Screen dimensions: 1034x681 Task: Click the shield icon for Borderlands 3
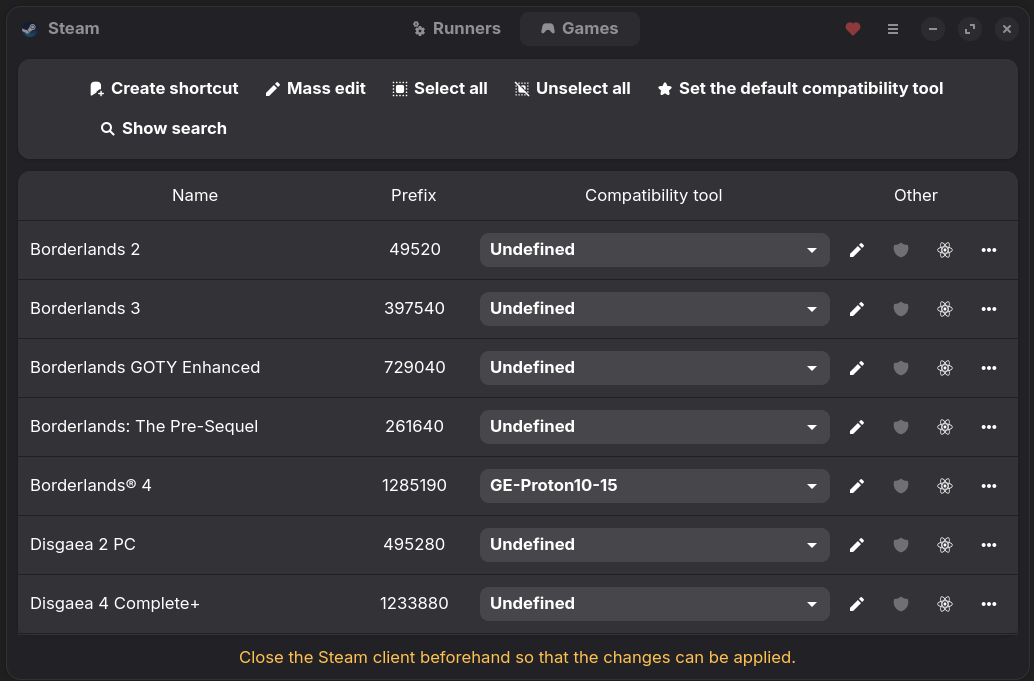click(901, 309)
